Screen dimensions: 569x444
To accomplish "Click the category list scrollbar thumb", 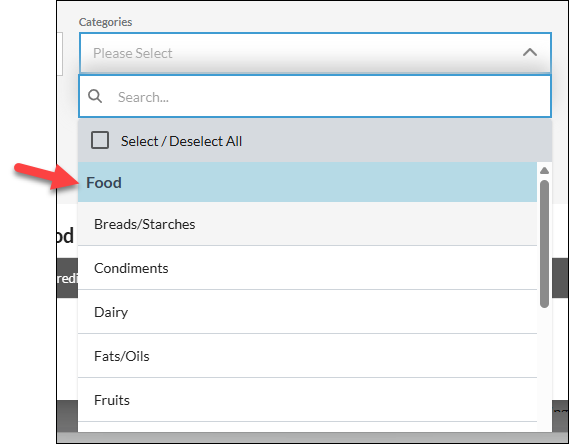I will 544,244.
